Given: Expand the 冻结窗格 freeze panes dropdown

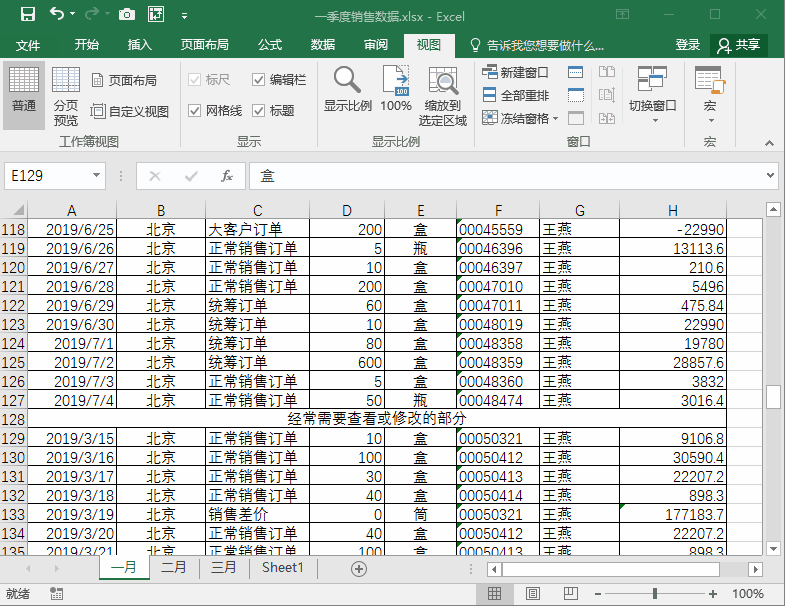Looking at the screenshot, I should click(x=517, y=118).
